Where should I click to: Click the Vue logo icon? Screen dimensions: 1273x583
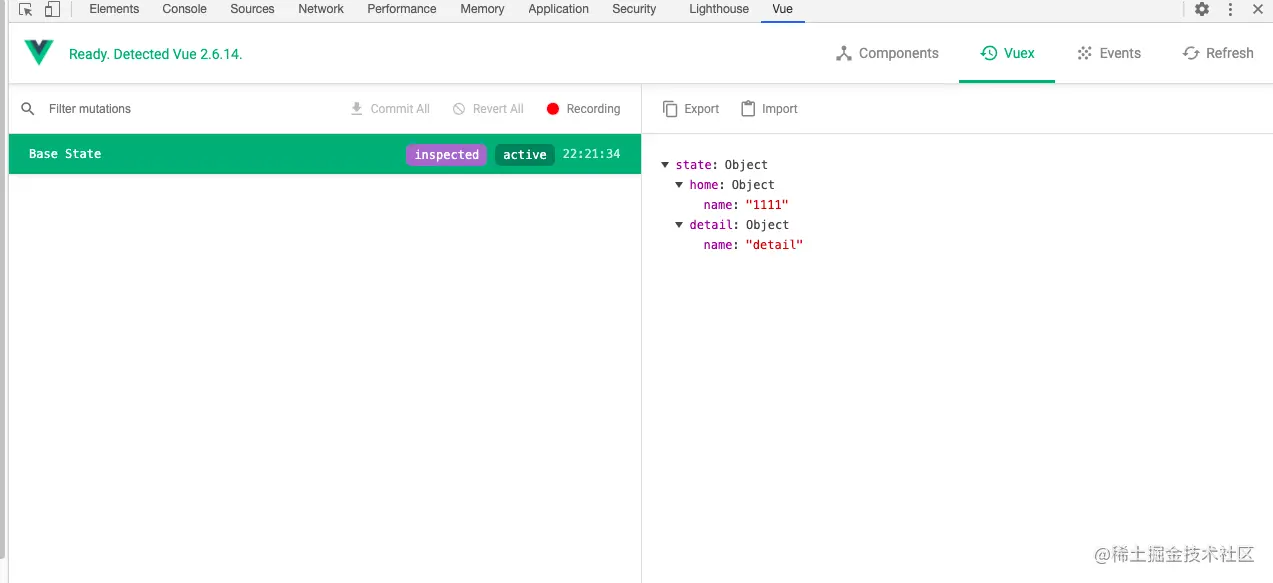[39, 53]
